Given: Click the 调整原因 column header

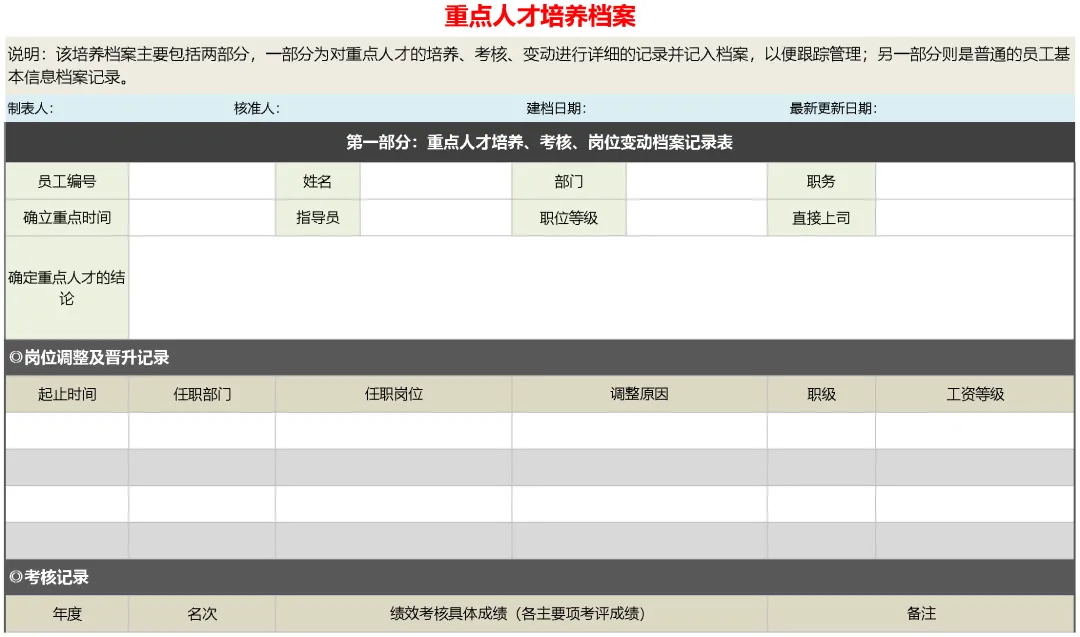Looking at the screenshot, I should coord(639,394).
